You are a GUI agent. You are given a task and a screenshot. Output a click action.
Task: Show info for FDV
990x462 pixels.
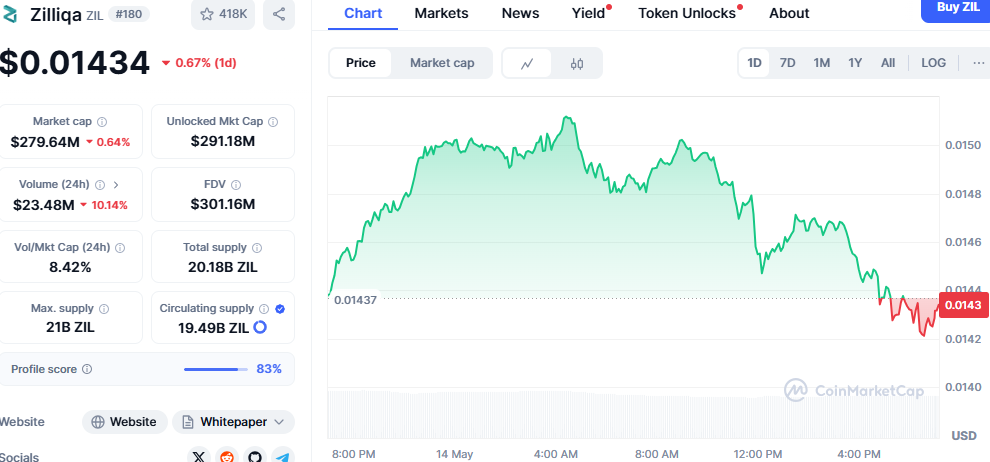[x=236, y=184]
